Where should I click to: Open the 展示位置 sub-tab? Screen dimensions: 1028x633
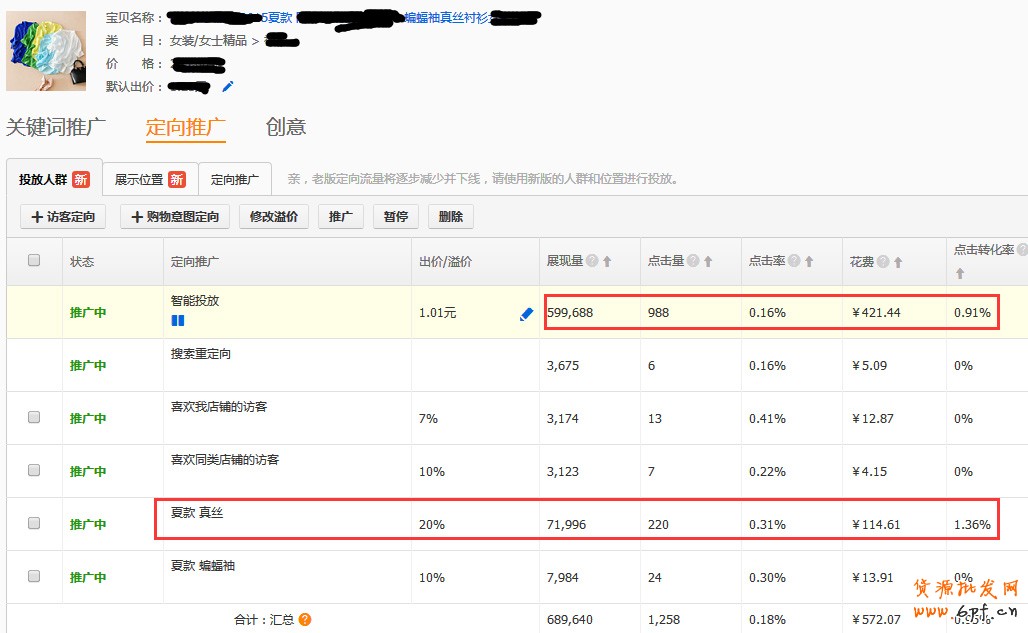(x=141, y=178)
